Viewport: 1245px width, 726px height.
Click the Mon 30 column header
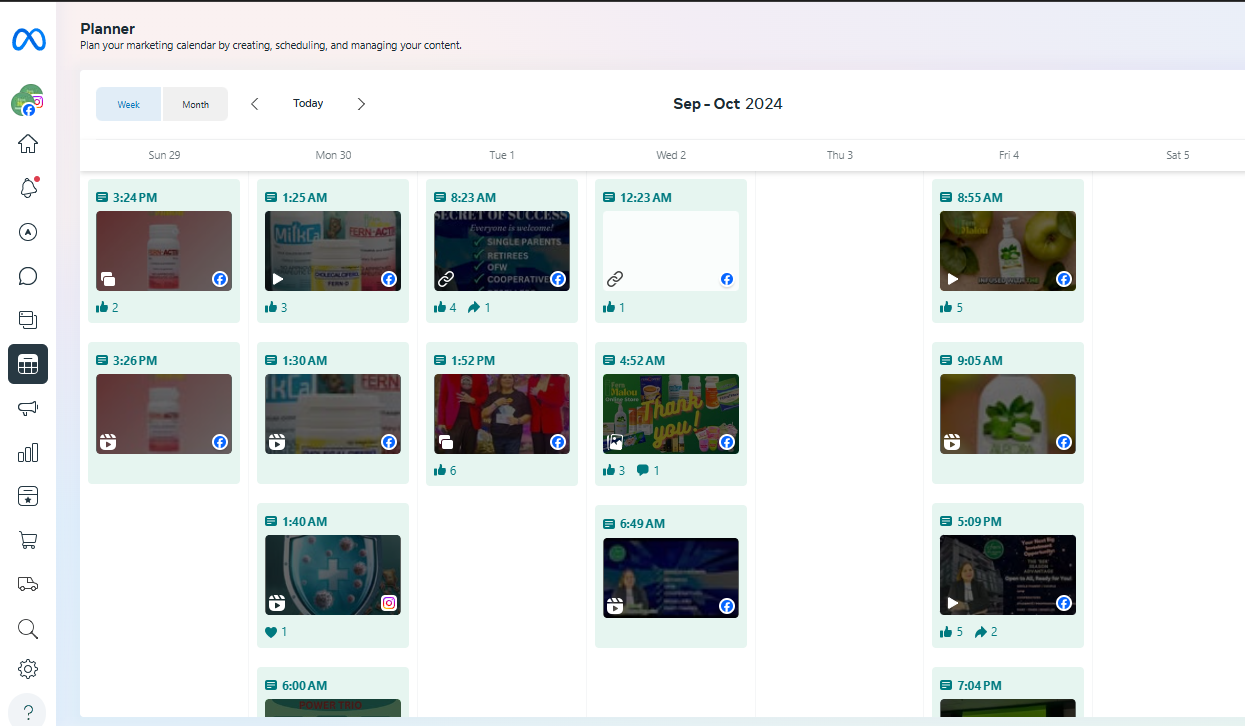click(x=333, y=155)
